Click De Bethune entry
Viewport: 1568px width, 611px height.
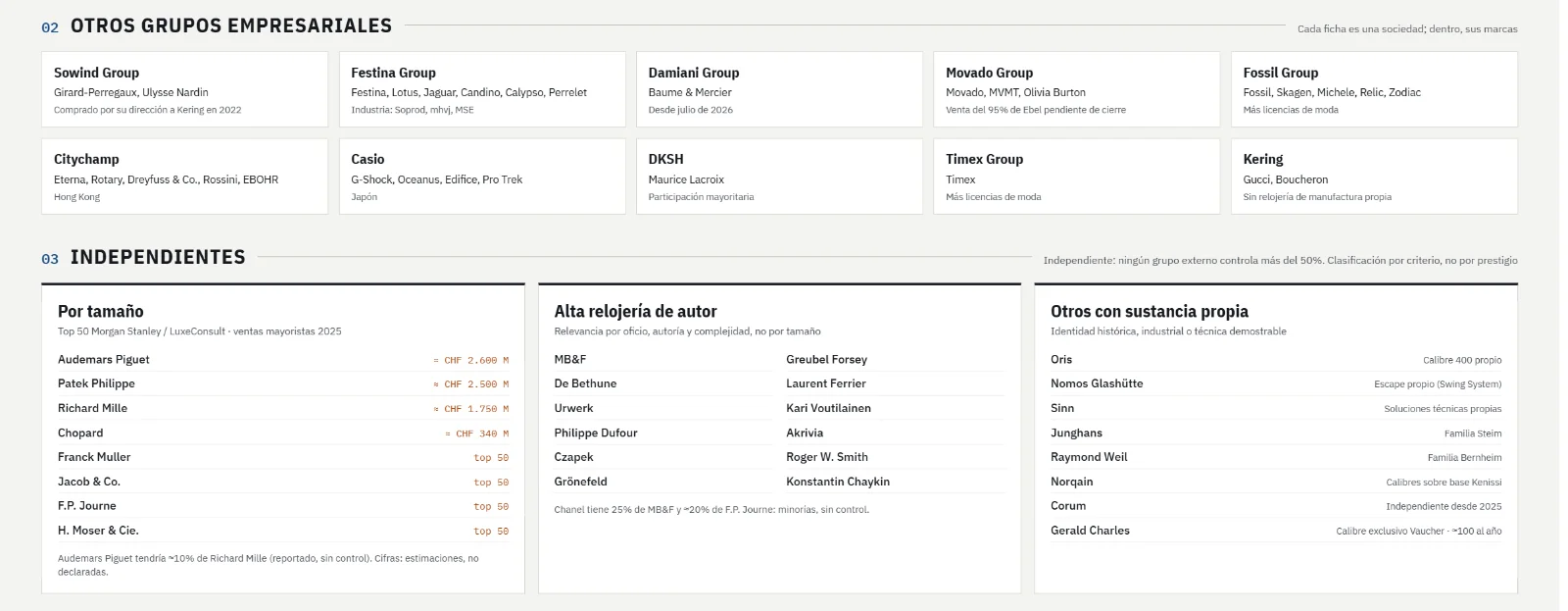(585, 383)
